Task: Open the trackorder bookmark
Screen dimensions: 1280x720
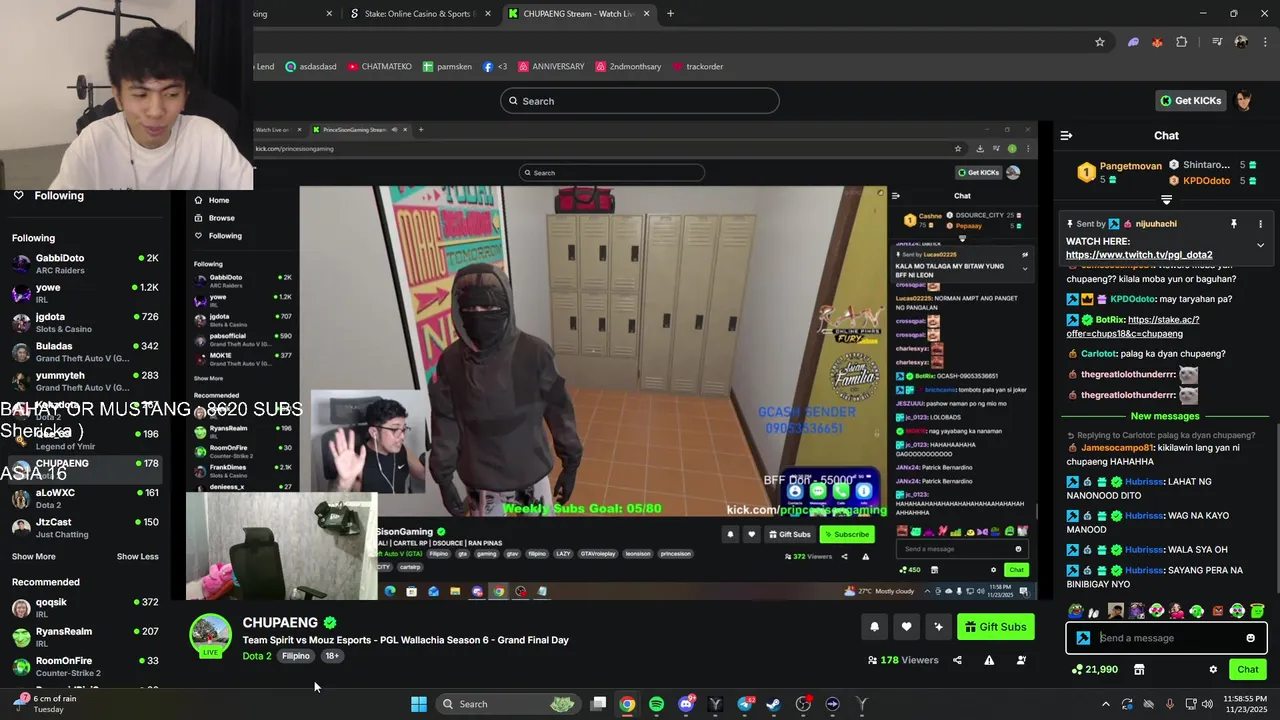Action: [x=697, y=67]
